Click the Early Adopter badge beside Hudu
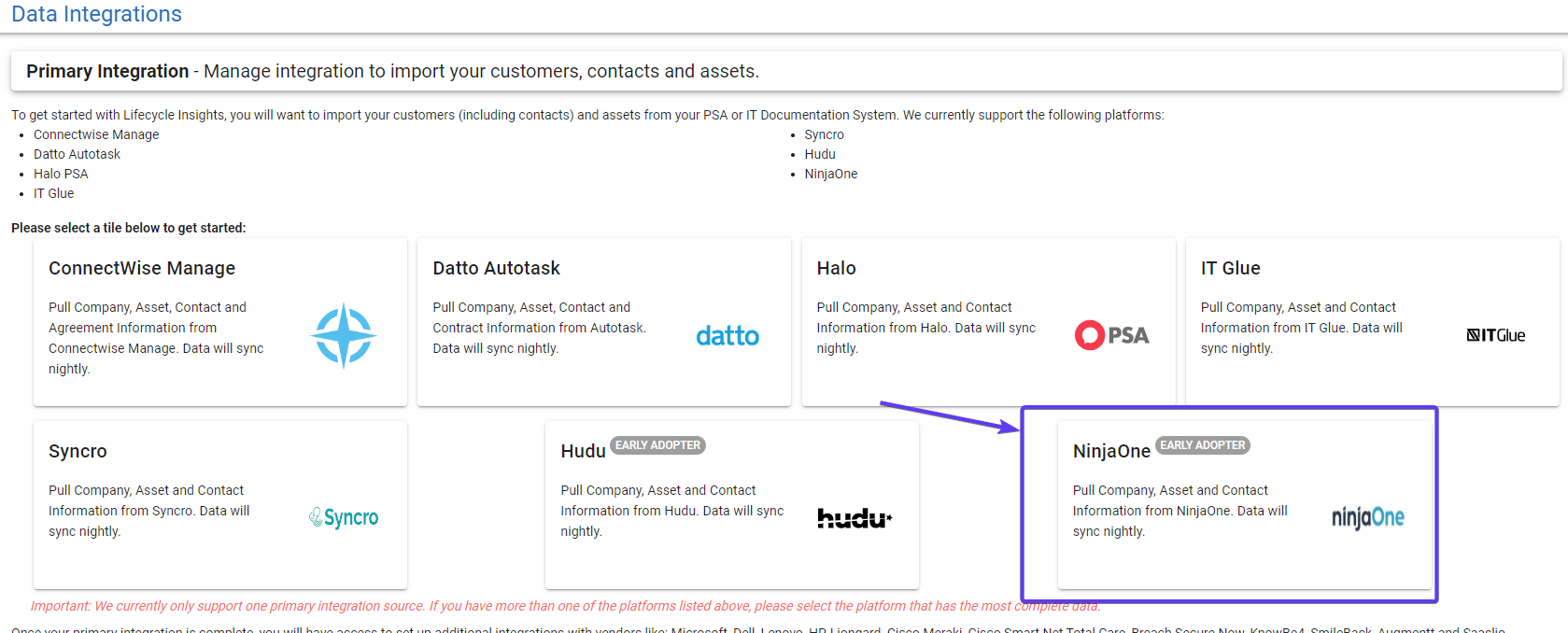 (657, 445)
